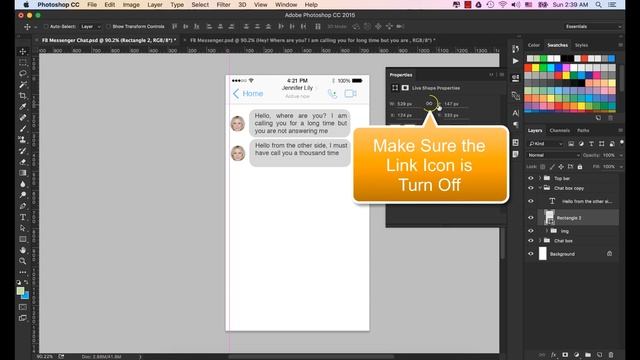Enable Show Transform Controls checkbox
This screenshot has width=640, height=360.
pyautogui.click(x=108, y=27)
